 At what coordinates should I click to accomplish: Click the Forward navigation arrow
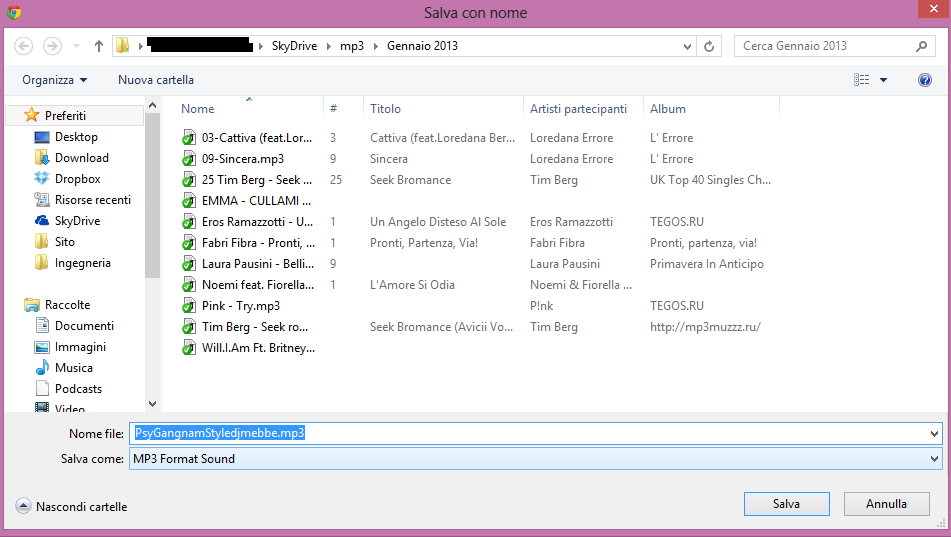click(x=52, y=46)
